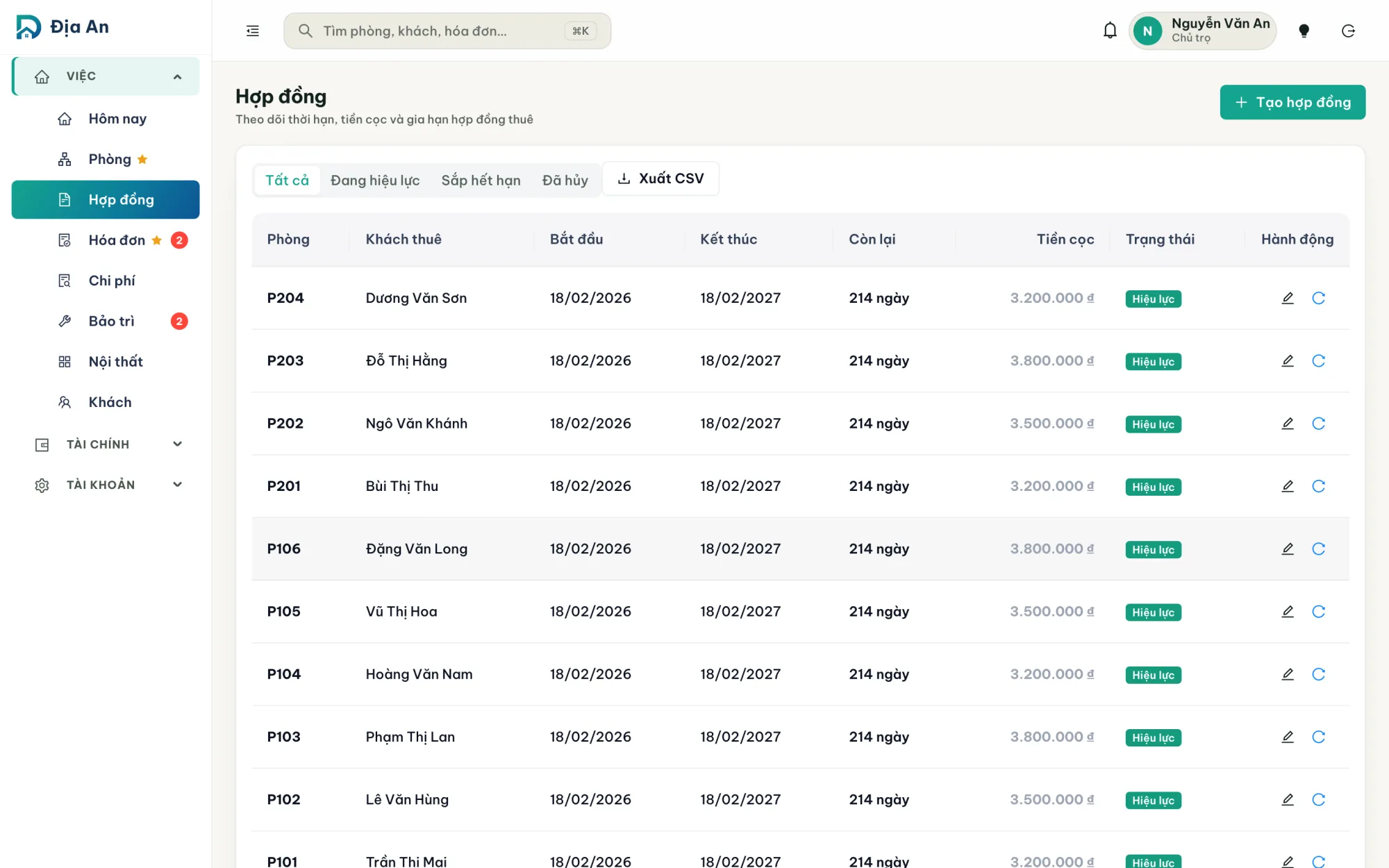The image size is (1389, 868).
Task: Go to Nội thất page
Action: click(x=106, y=362)
